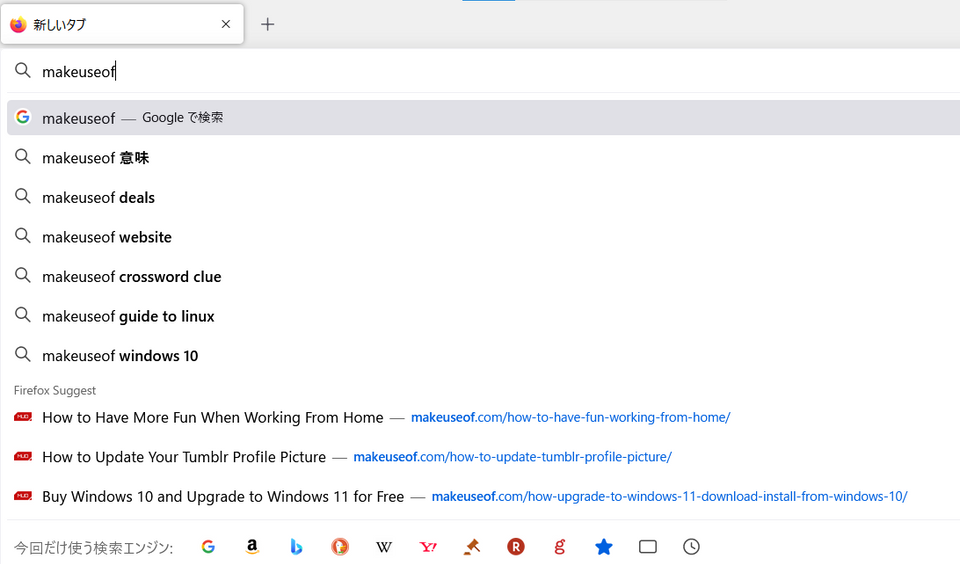Click the address bar text makeuseof
The height and width of the screenshot is (564, 960).
point(78,72)
